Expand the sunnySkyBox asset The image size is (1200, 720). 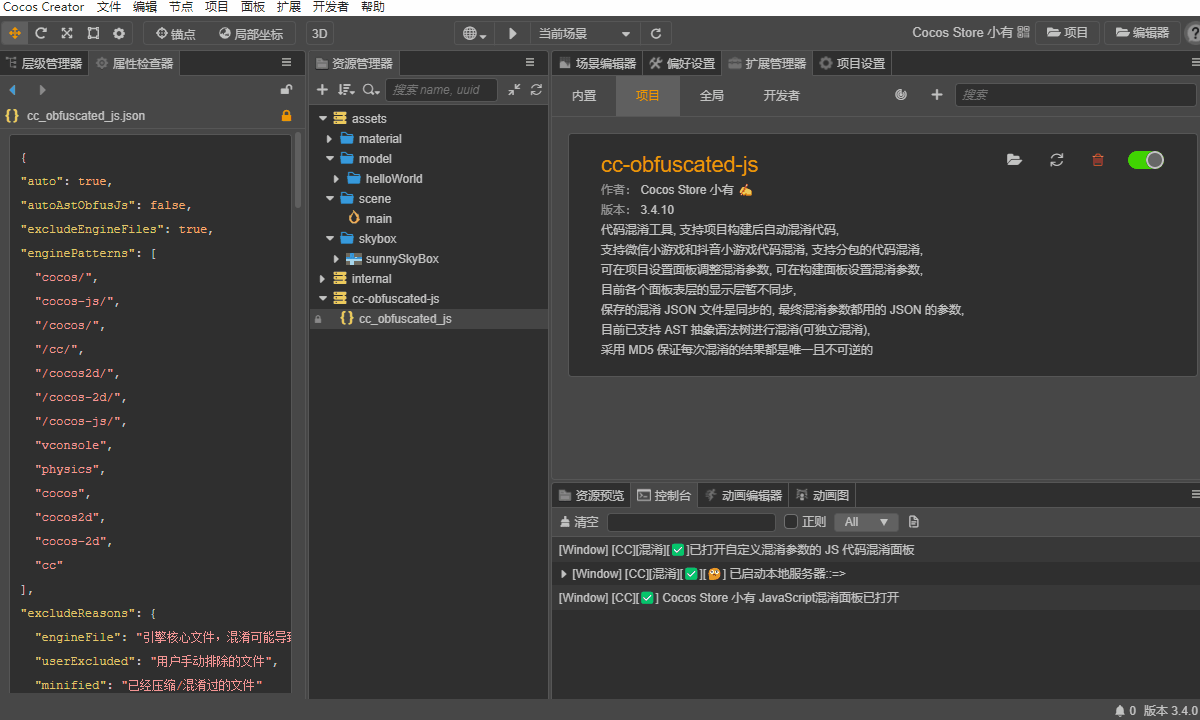337,259
